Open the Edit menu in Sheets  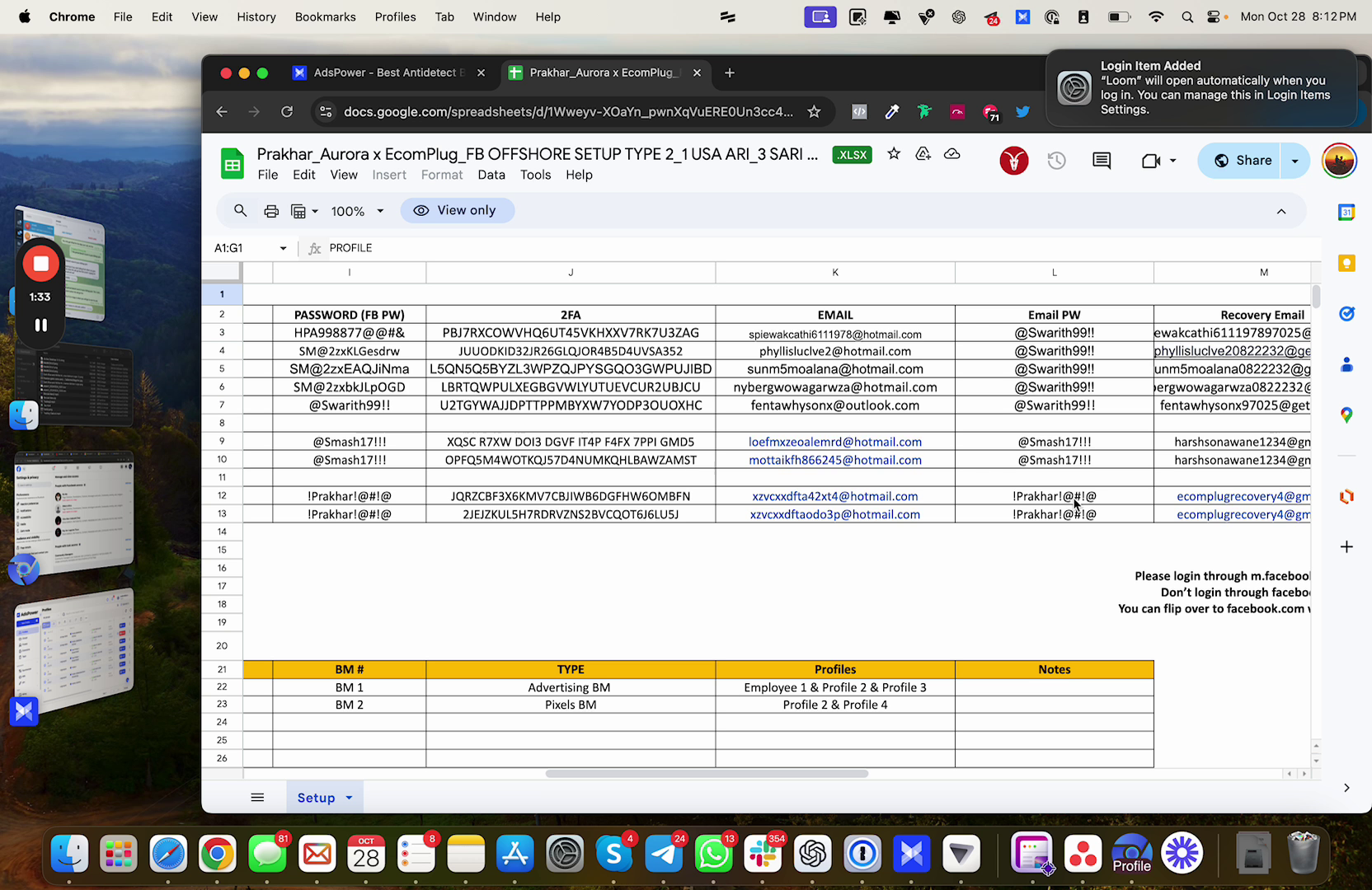click(304, 175)
